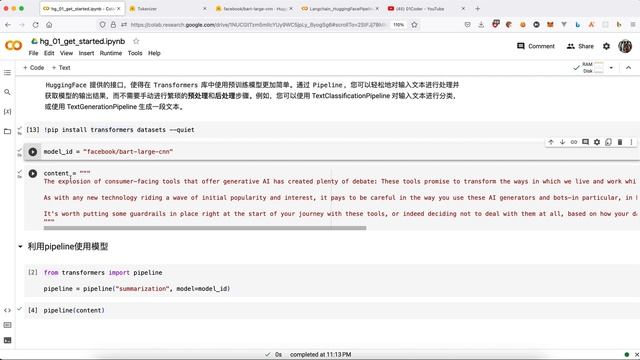Open code snippets sidebar icon
The image size is (640, 360).
7,310
